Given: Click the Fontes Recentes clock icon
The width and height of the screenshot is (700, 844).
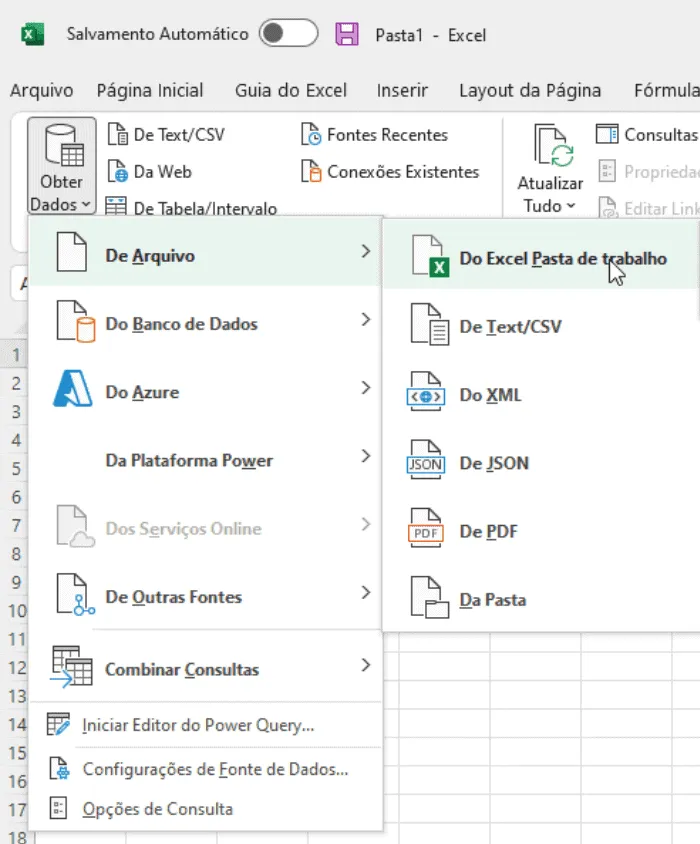Looking at the screenshot, I should [x=311, y=135].
